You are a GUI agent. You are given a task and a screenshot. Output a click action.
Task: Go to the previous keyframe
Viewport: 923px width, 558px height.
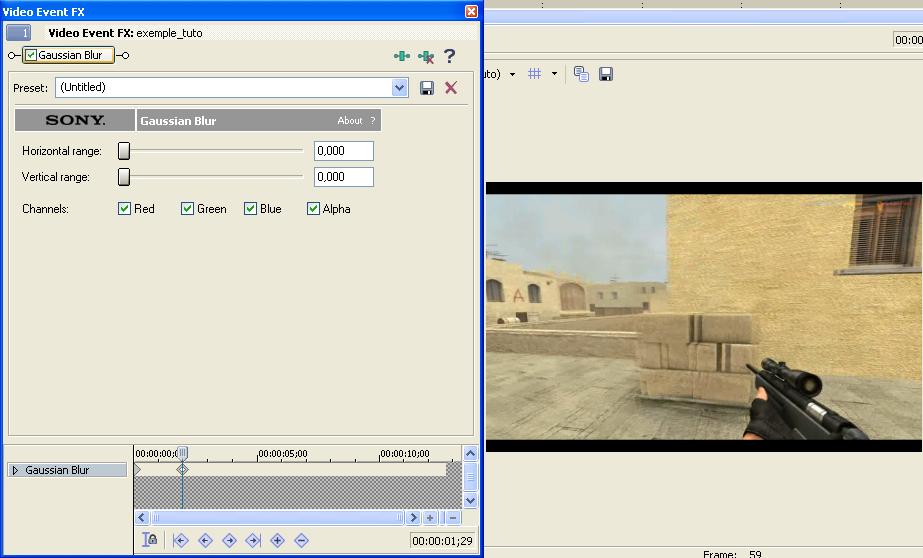point(205,540)
